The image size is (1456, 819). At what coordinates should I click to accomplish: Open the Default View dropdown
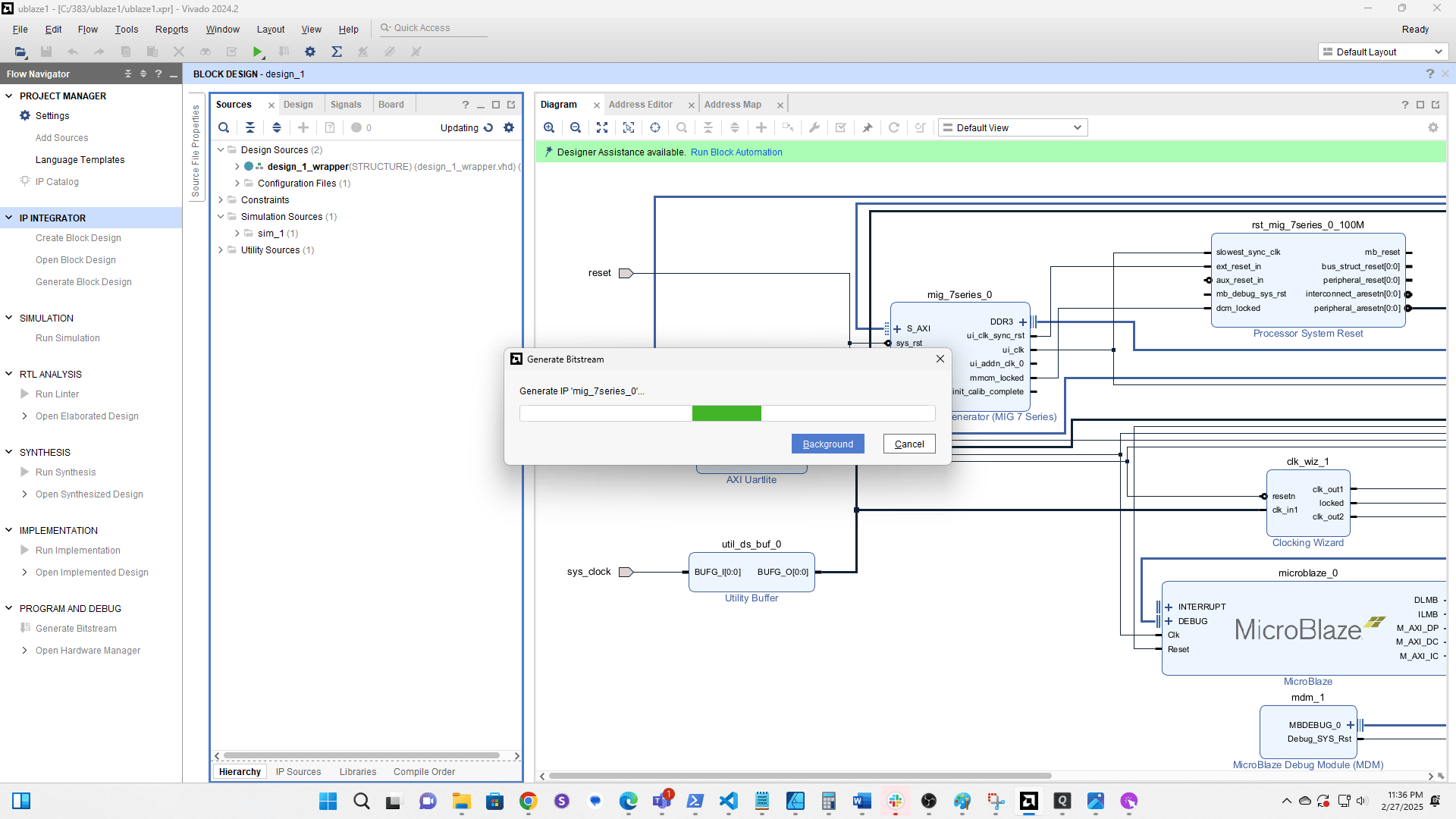(1012, 127)
